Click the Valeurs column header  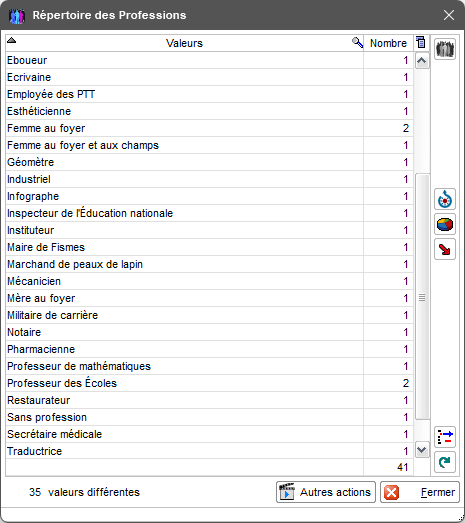184,43
